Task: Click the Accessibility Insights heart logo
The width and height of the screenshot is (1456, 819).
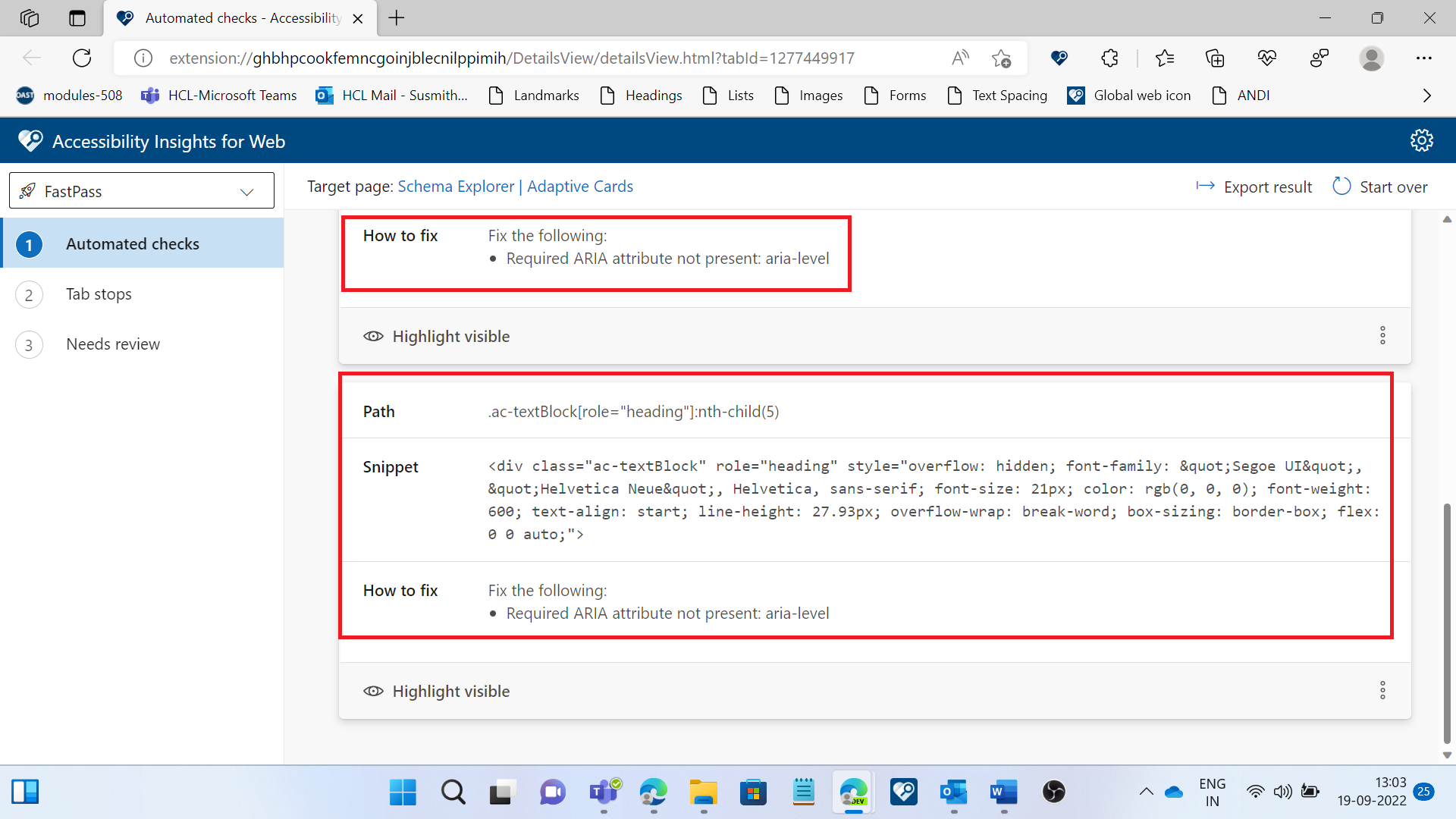Action: [30, 140]
